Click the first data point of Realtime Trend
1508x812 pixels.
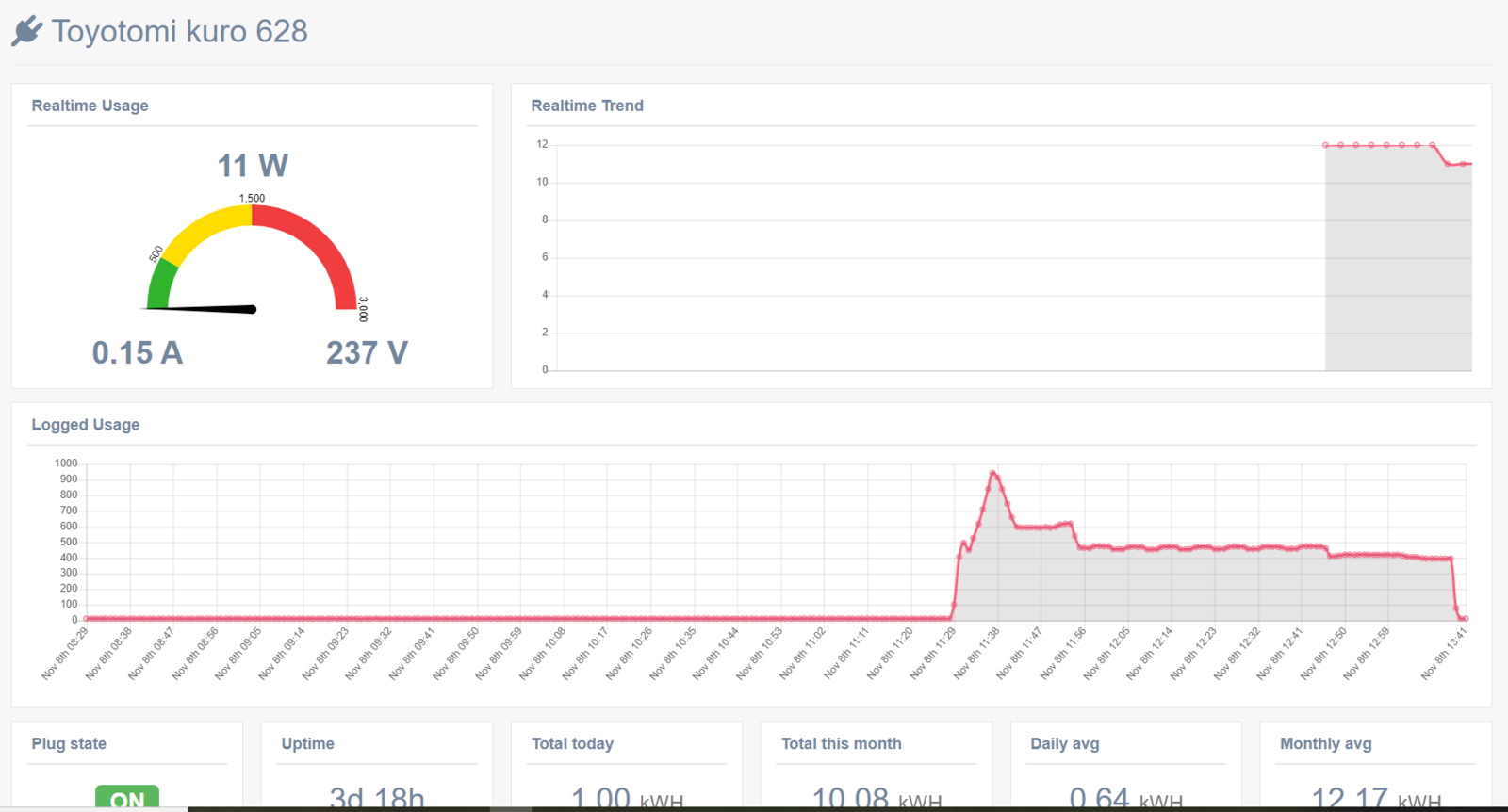(x=1325, y=145)
